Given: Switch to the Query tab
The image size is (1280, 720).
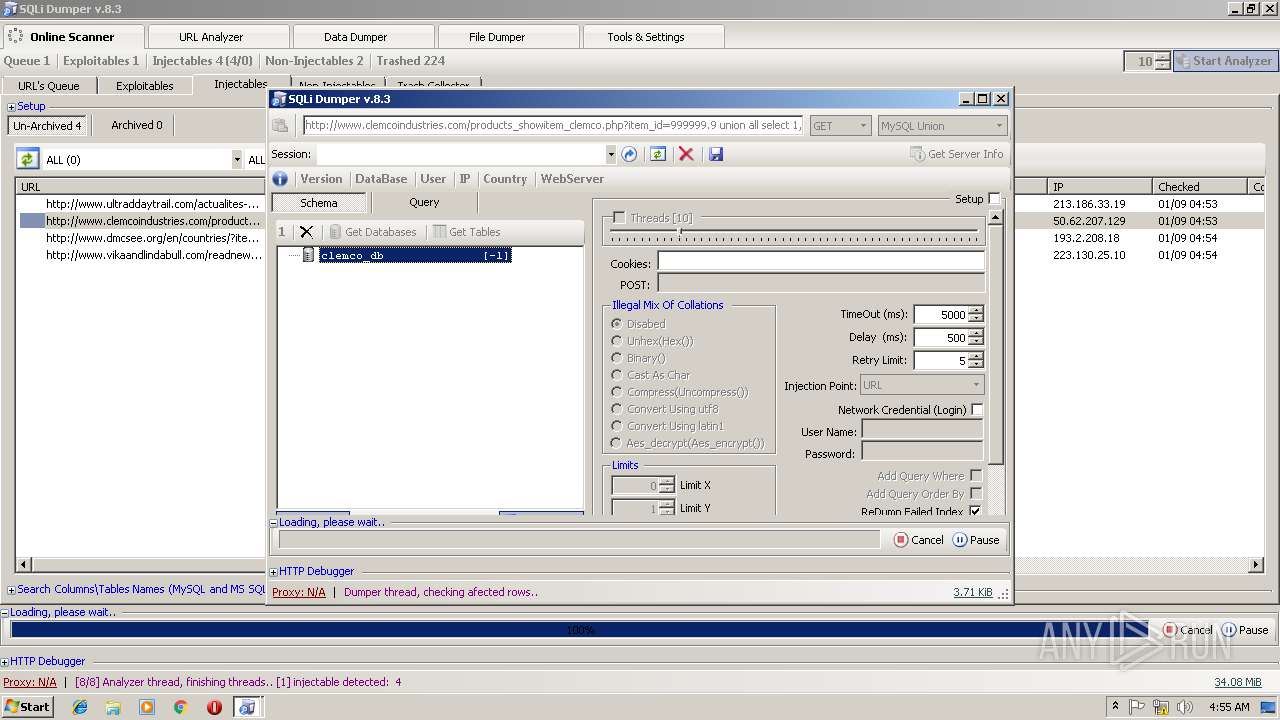Looking at the screenshot, I should point(424,203).
